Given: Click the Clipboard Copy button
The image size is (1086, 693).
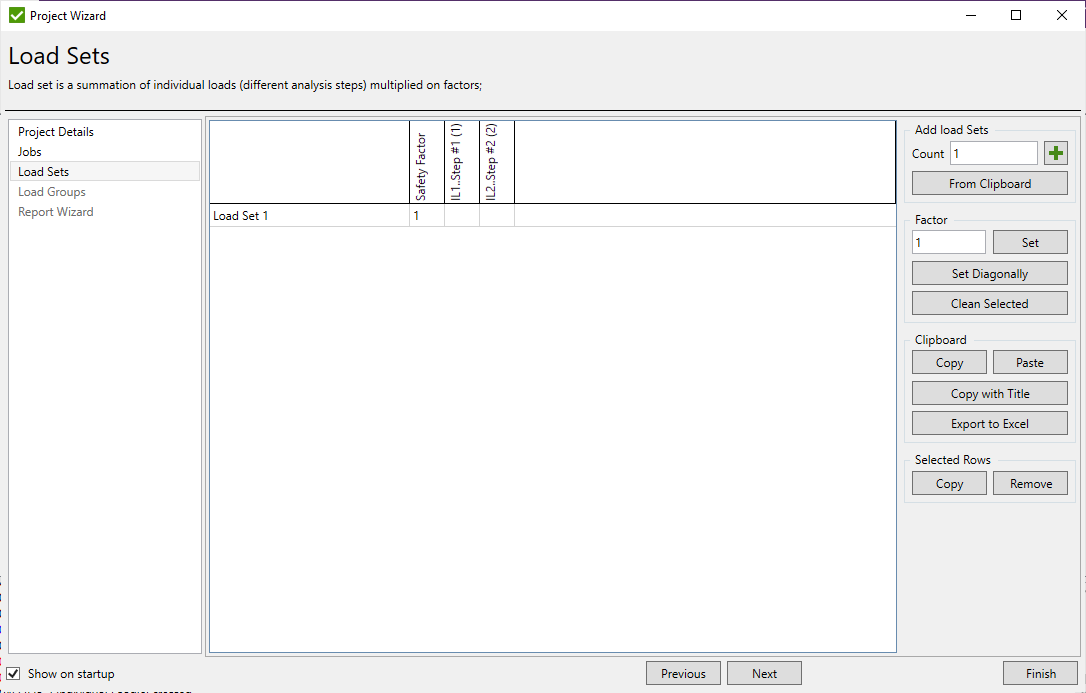Looking at the screenshot, I should coord(949,363).
